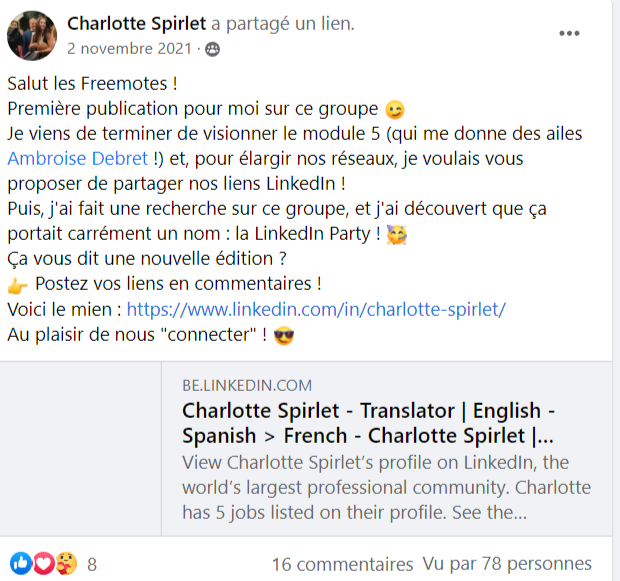Click the group audience icon beside the date
The image size is (620, 581).
tap(212, 48)
